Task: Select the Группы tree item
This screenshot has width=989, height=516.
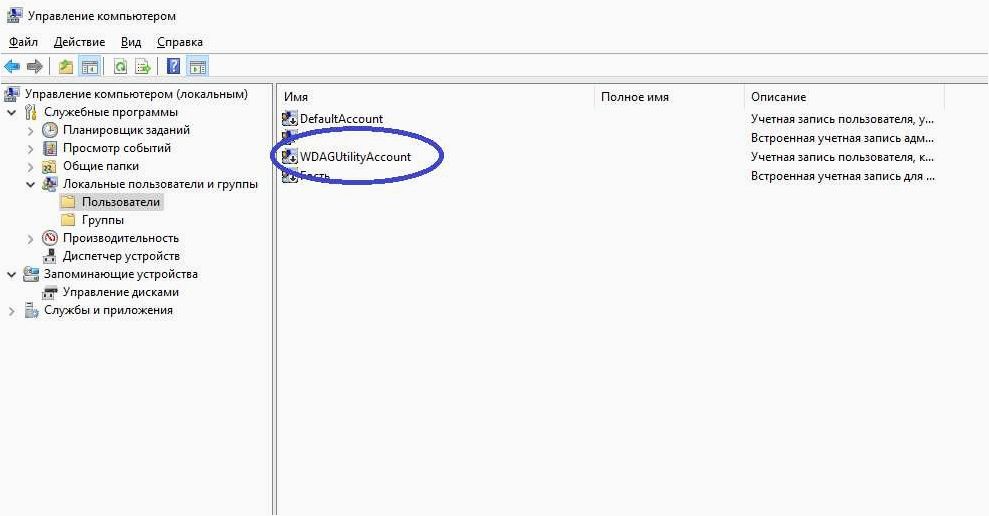Action: (103, 220)
